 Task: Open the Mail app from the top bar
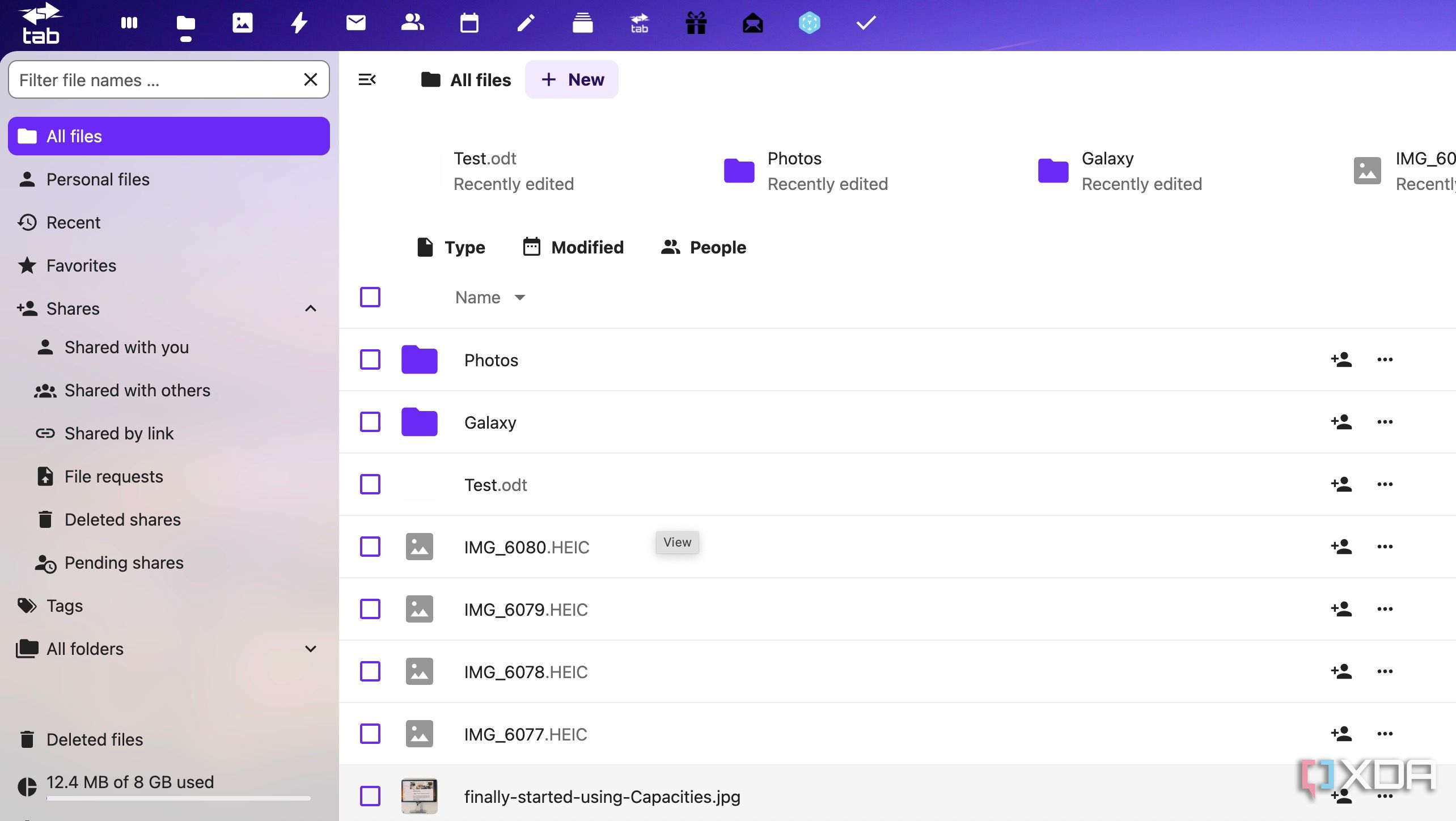click(x=356, y=23)
